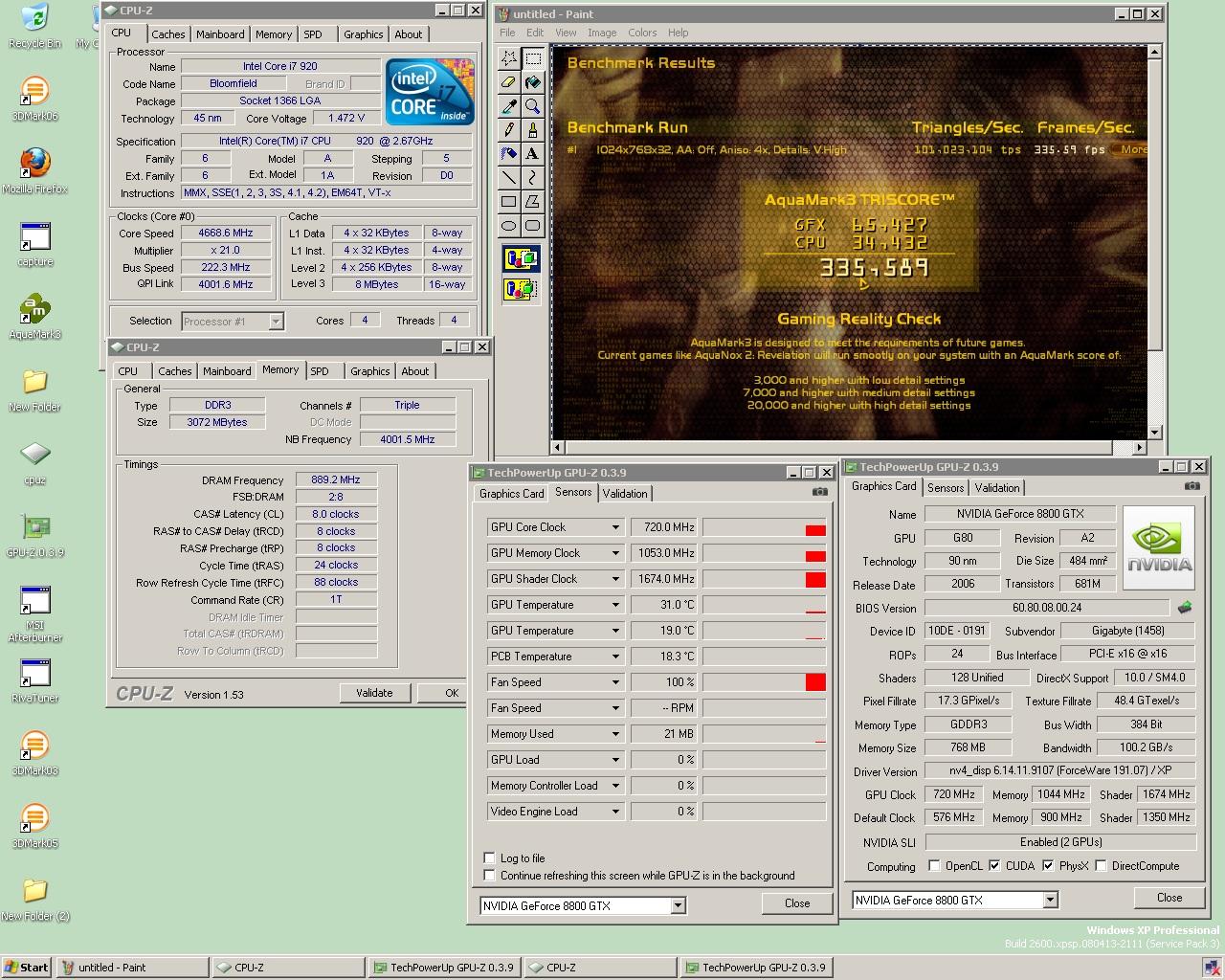Open Validation tab in GPU-Z Sensors window
This screenshot has width=1225, height=980.
625,494
